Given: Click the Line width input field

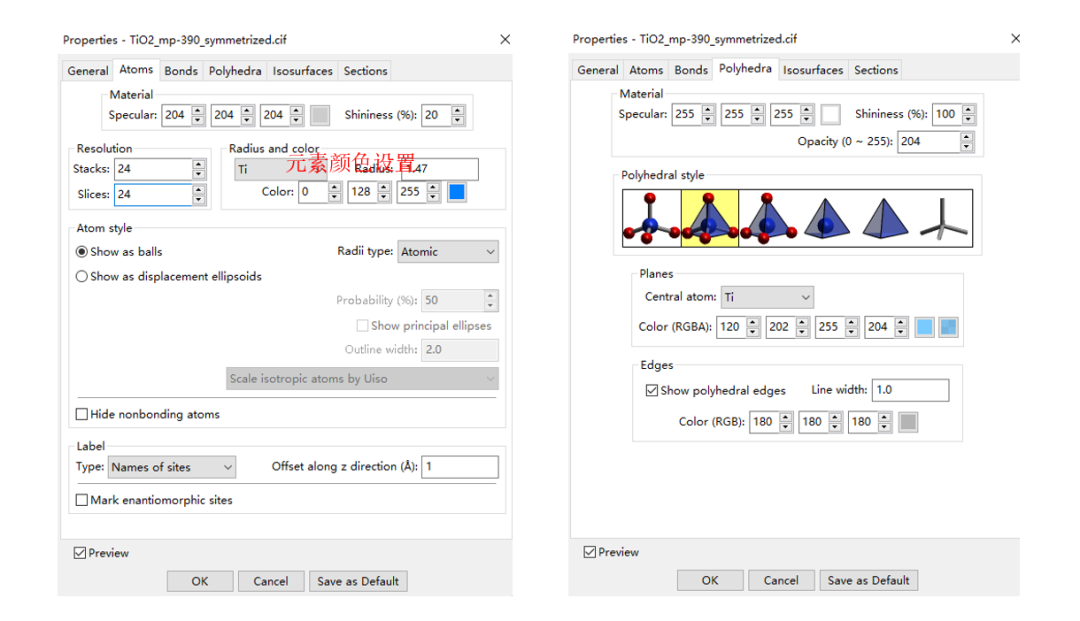Looking at the screenshot, I should point(909,390).
